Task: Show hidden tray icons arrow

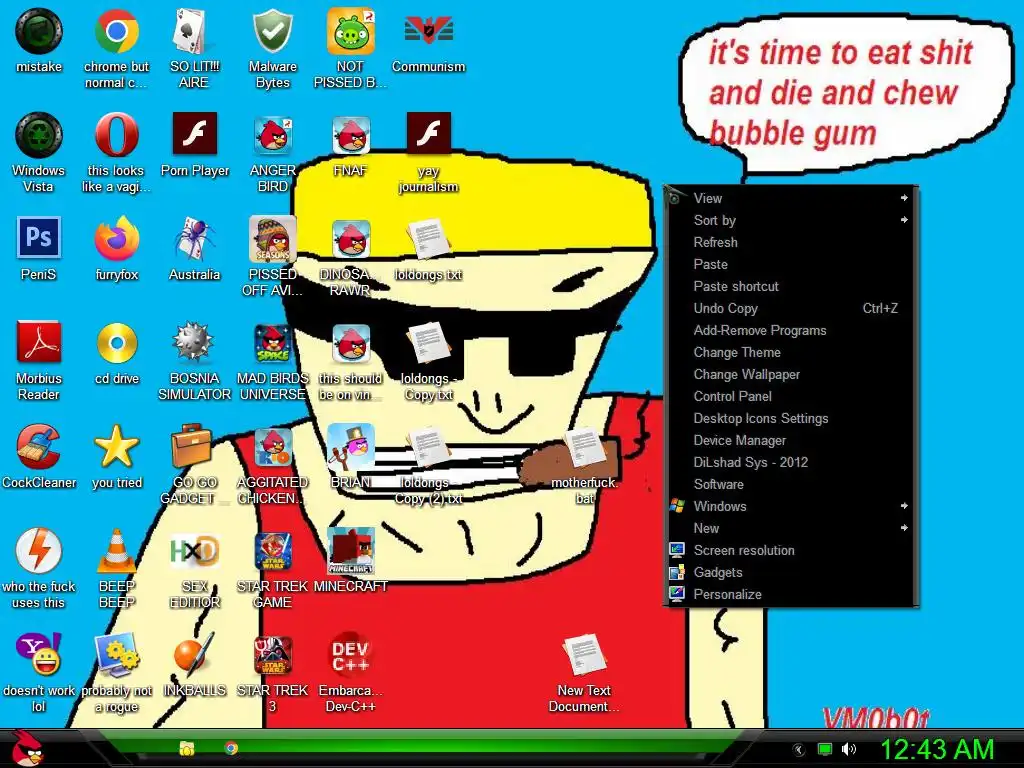Action: (x=799, y=750)
